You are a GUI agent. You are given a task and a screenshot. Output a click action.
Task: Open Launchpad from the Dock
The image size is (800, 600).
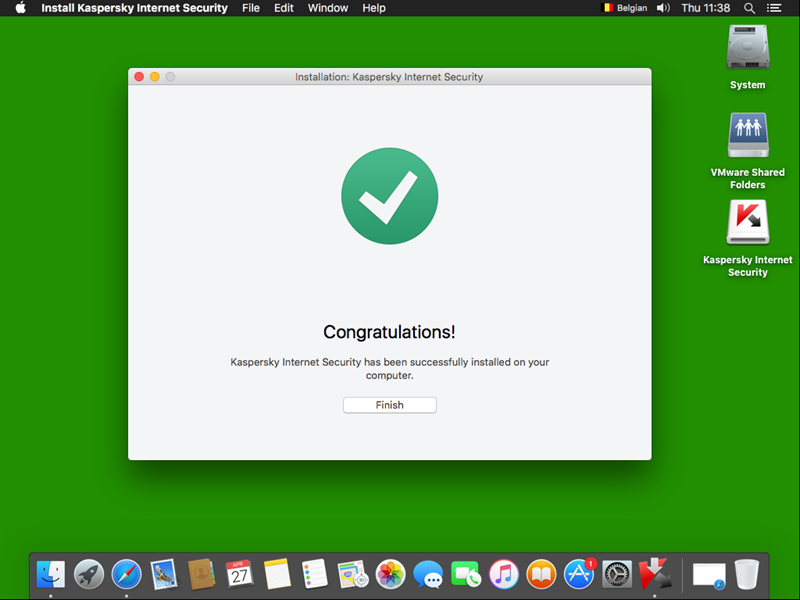[89, 574]
